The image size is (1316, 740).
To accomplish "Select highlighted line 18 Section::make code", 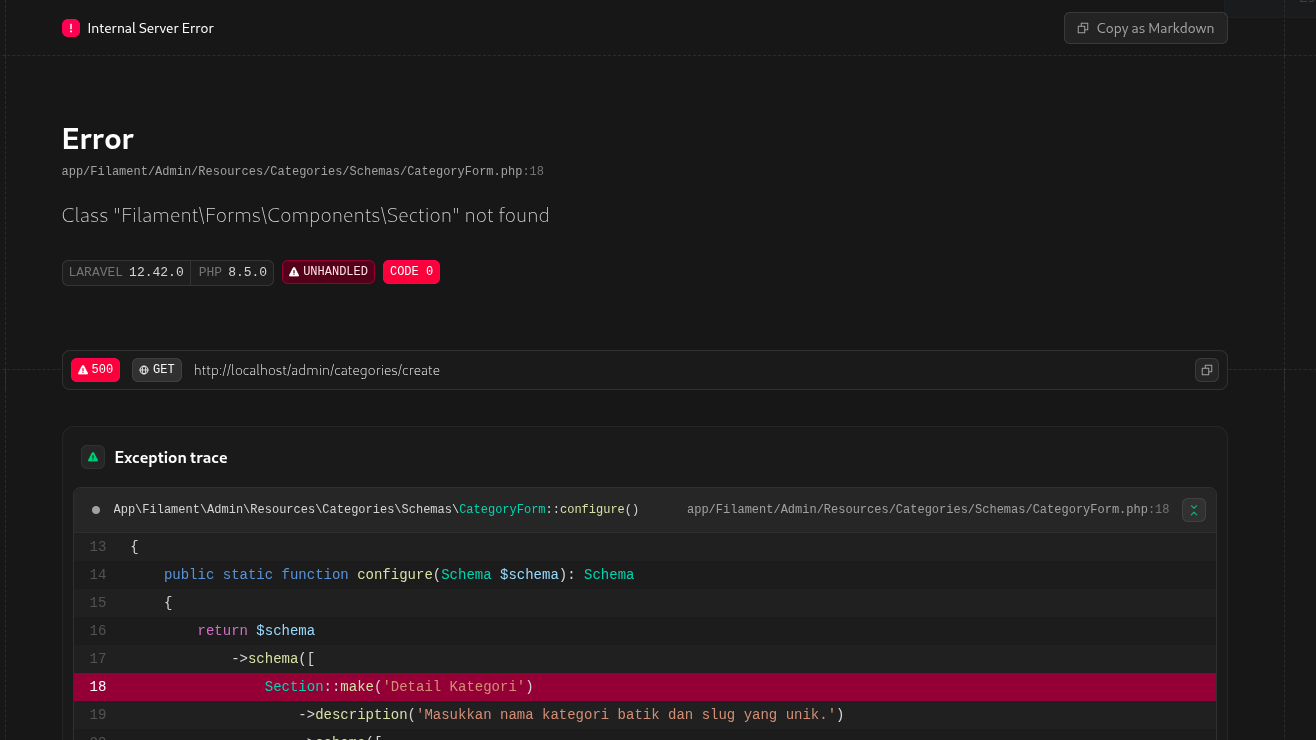I will (398, 686).
